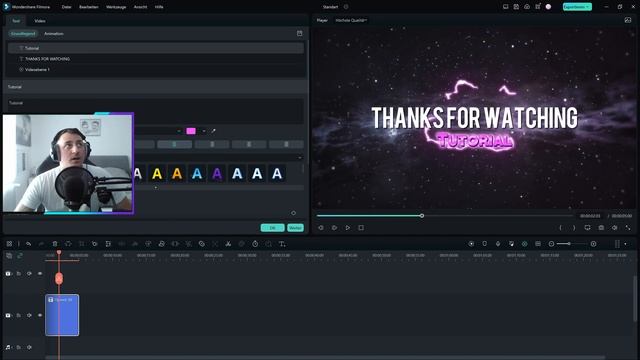Click the OK button
640x360 pixels.
pyautogui.click(x=273, y=228)
